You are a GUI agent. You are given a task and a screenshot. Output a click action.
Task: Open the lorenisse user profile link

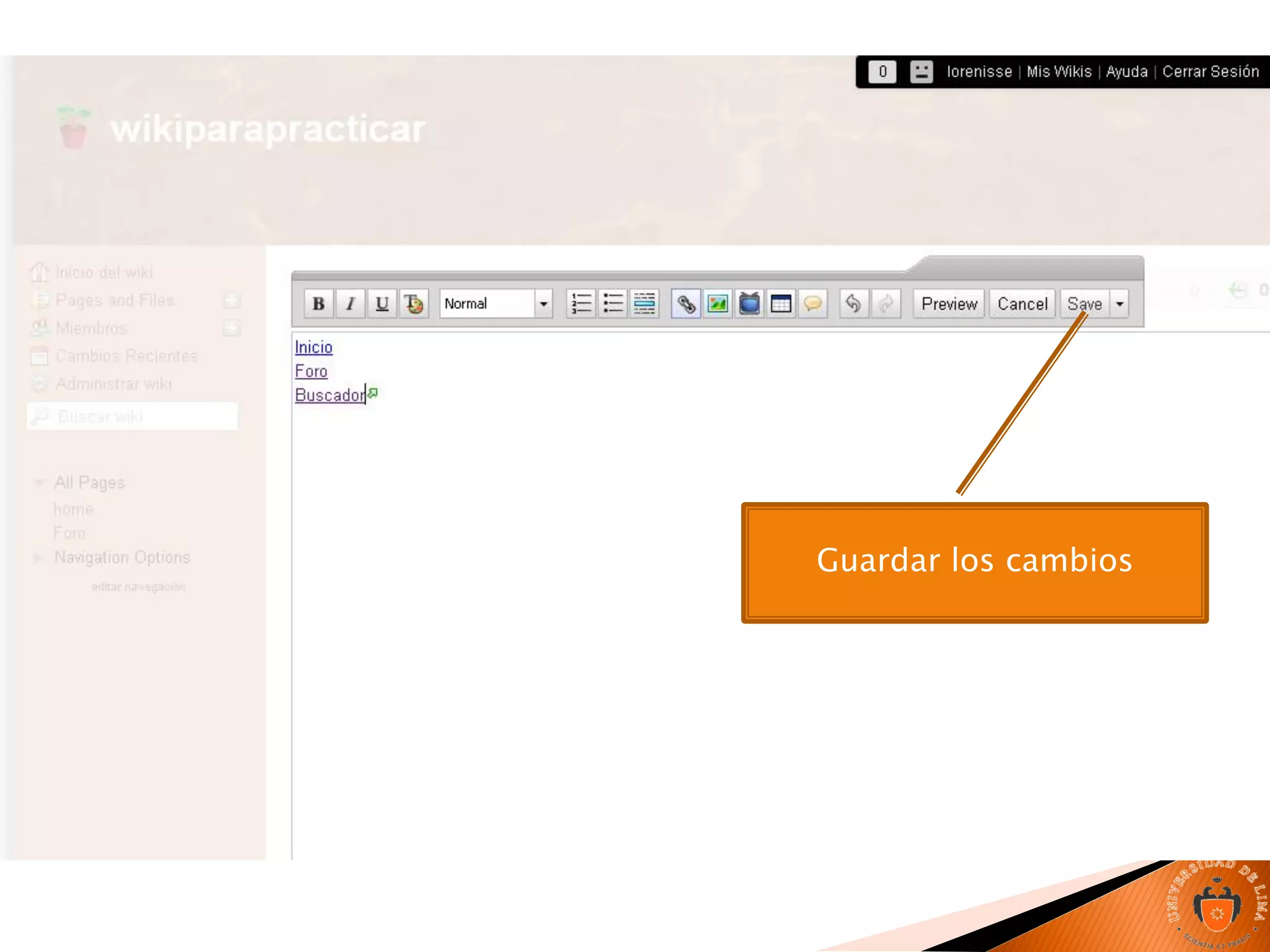979,72
